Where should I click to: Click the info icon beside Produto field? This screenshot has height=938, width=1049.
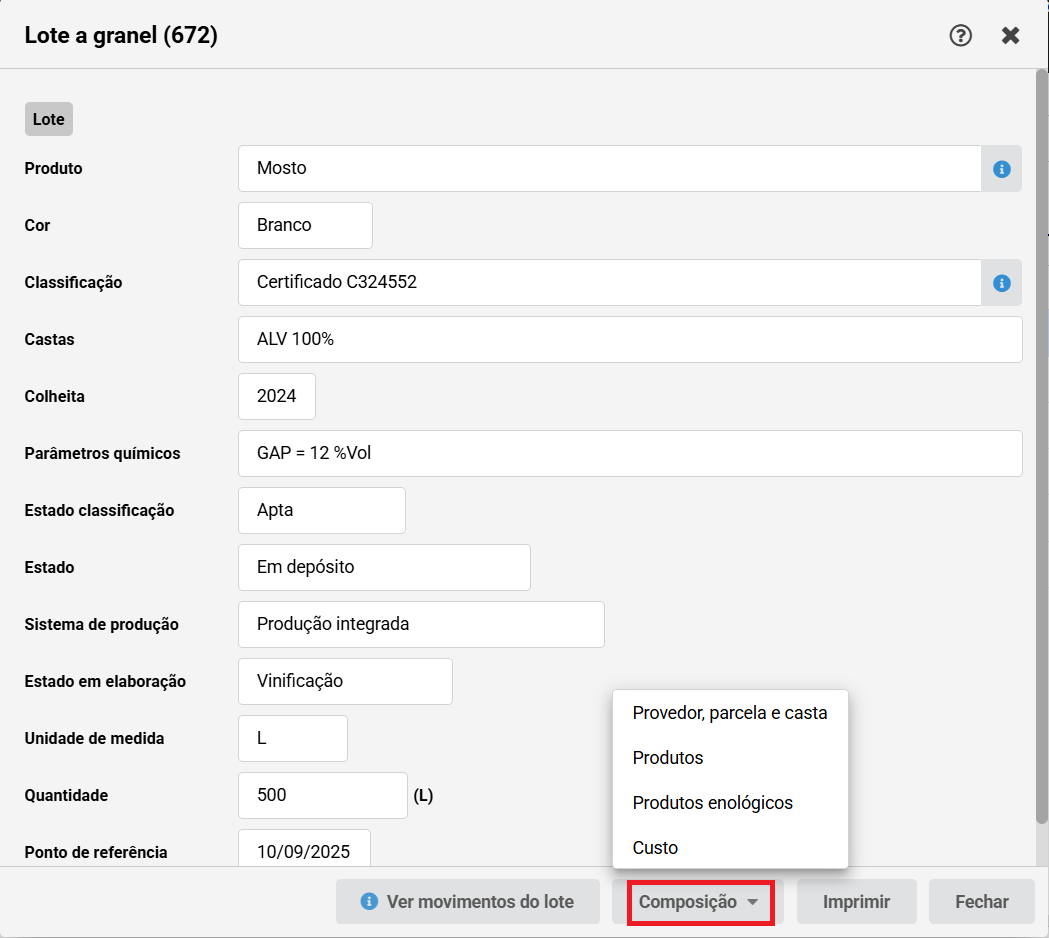tap(1001, 169)
